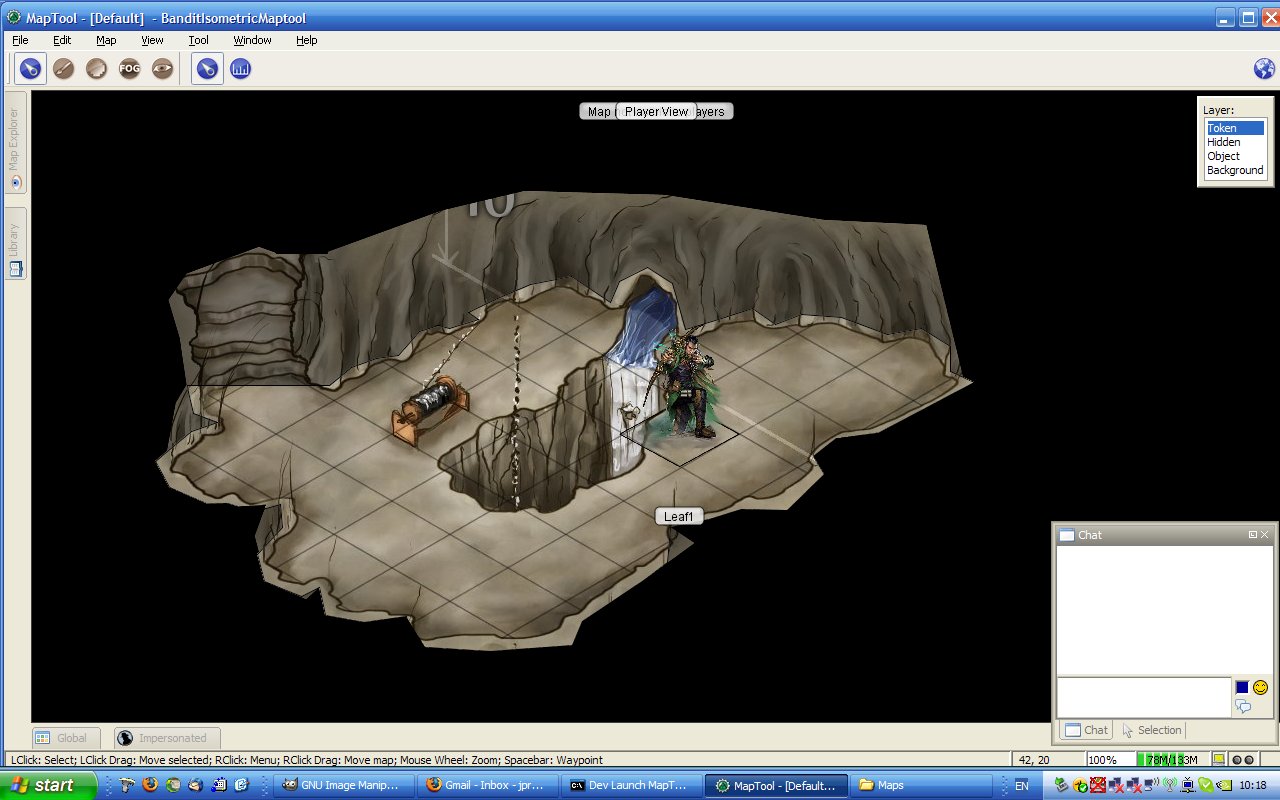Switch to the Selection tab
The height and width of the screenshot is (800, 1280).
[1152, 730]
